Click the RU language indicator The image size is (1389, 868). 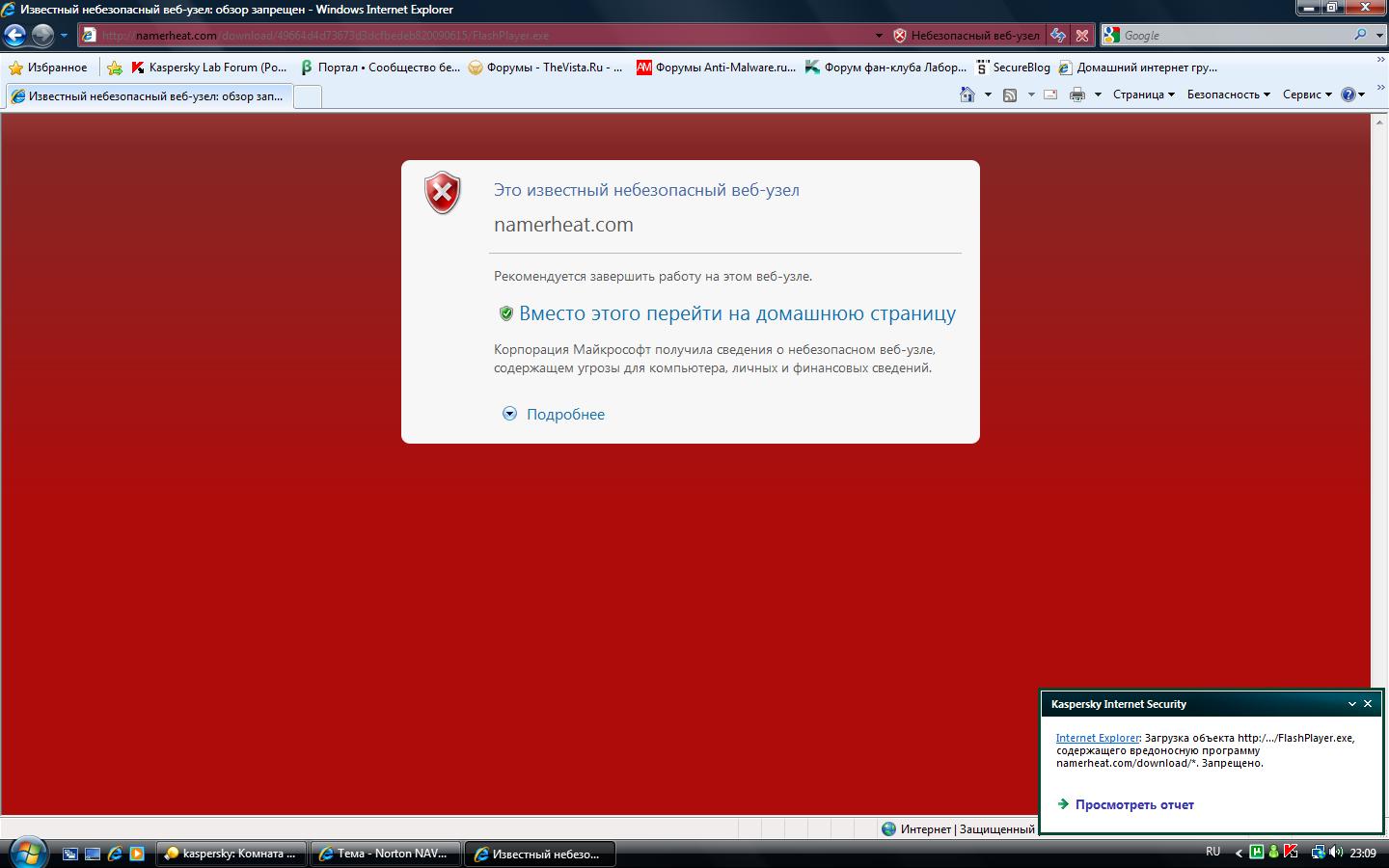(1213, 852)
